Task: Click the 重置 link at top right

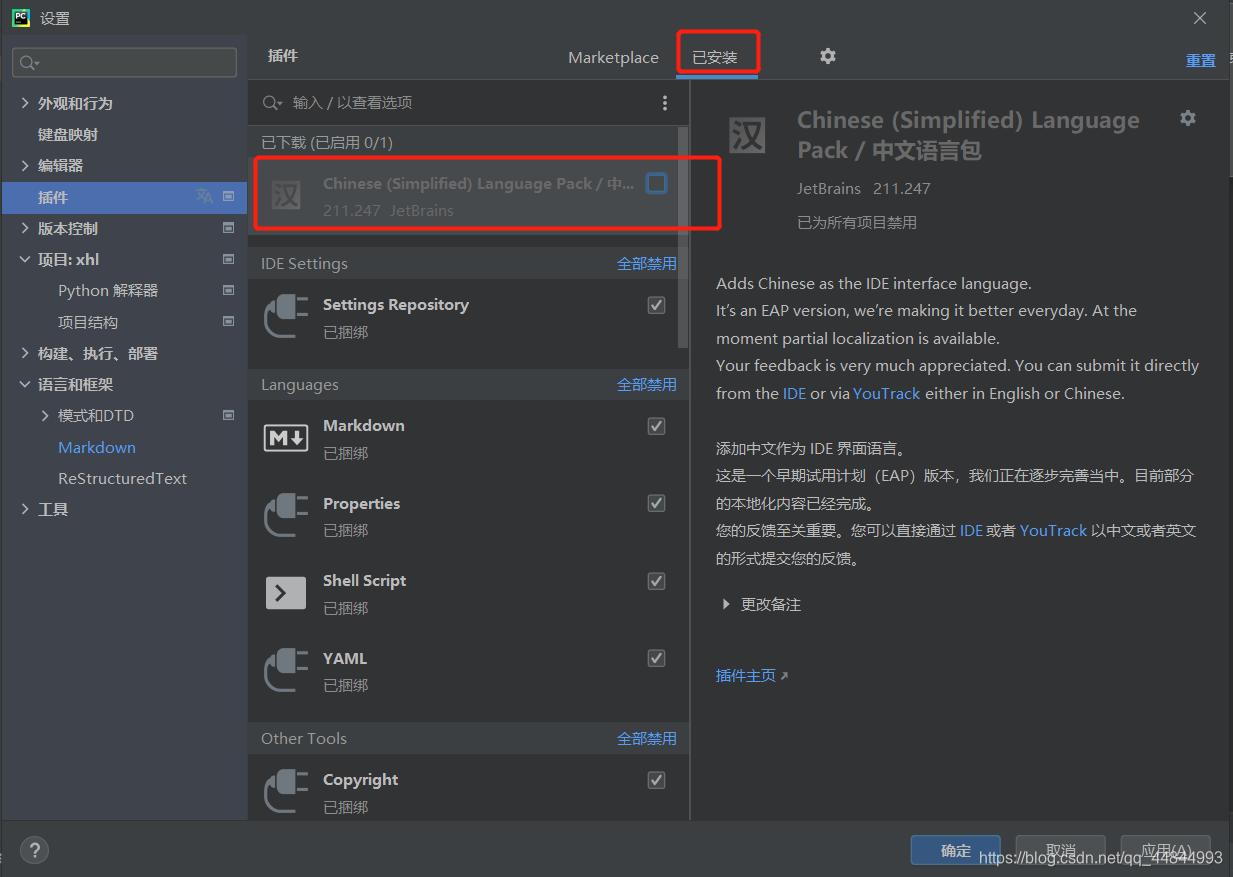Action: 1200,60
